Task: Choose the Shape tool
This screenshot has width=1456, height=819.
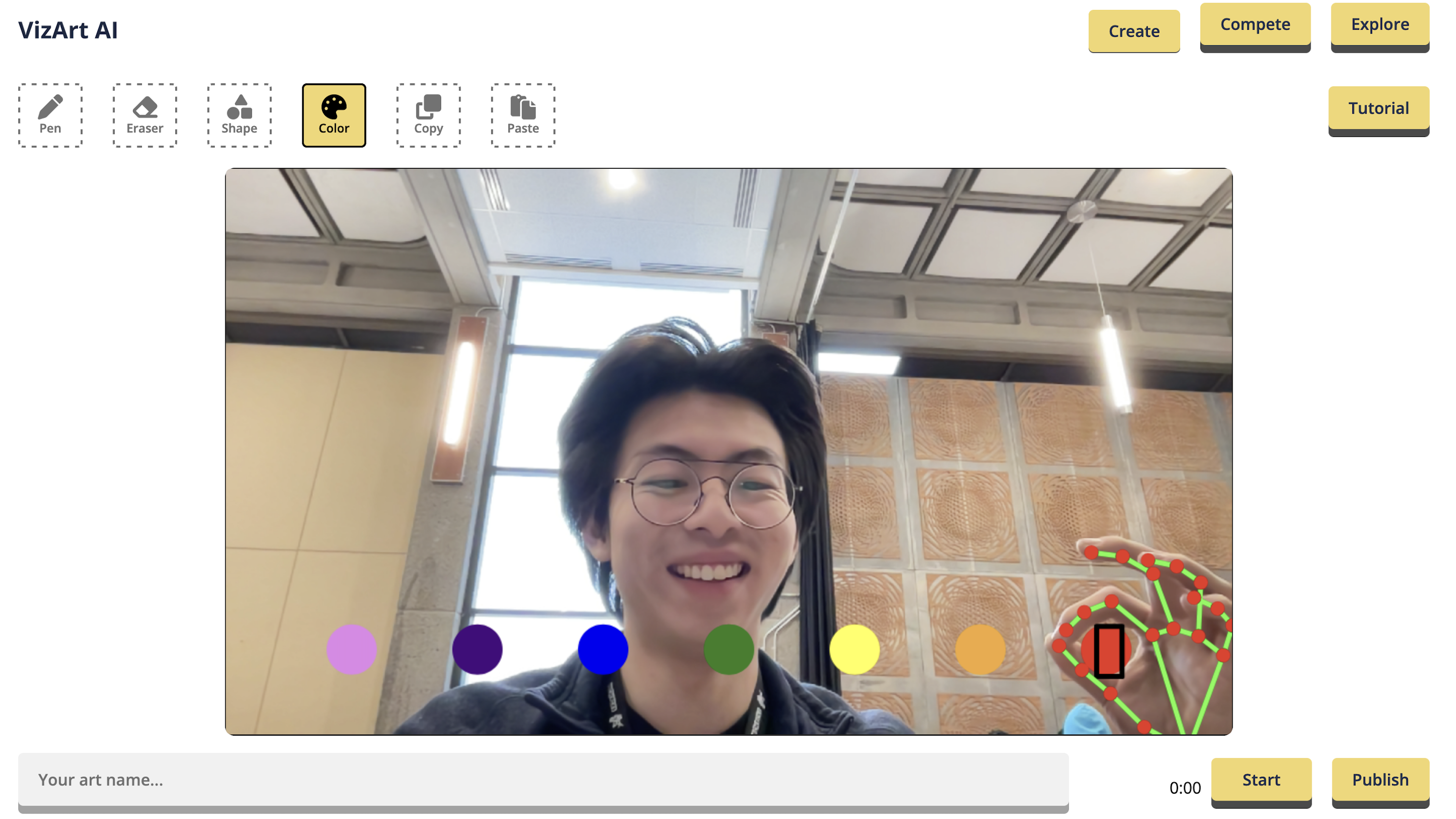Action: pos(239,115)
